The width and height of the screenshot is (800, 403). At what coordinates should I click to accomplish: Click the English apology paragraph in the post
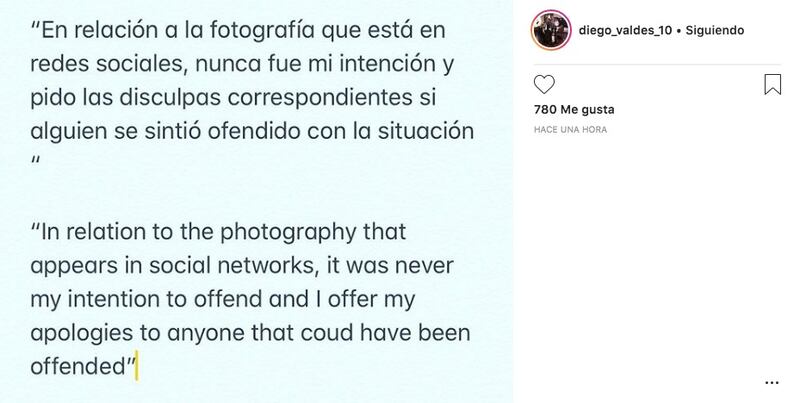coord(250,299)
